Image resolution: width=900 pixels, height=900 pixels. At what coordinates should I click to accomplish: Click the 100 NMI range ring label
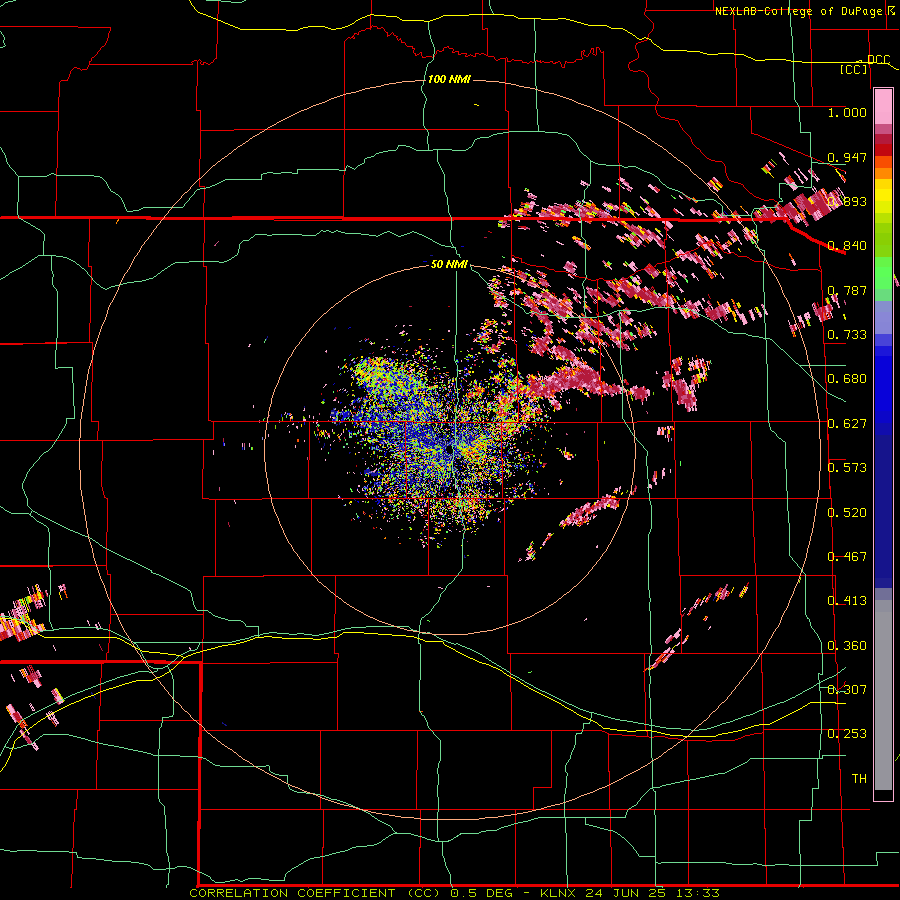click(x=449, y=79)
